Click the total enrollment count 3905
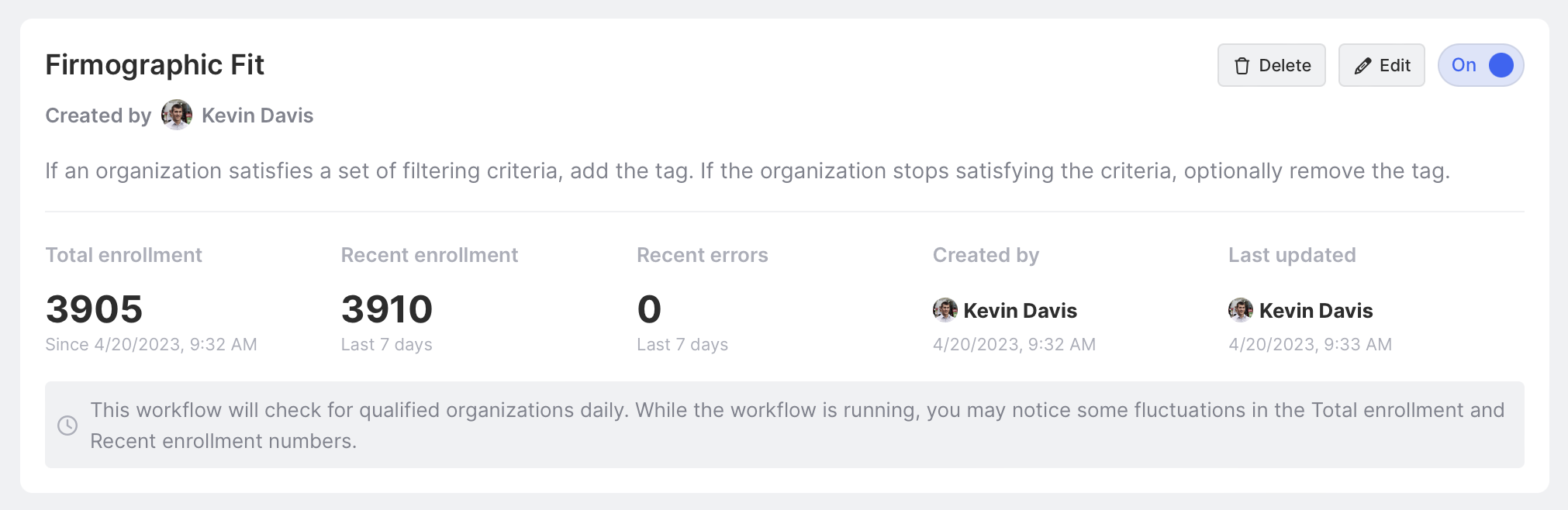This screenshot has height=510, width=1568. pyautogui.click(x=95, y=309)
